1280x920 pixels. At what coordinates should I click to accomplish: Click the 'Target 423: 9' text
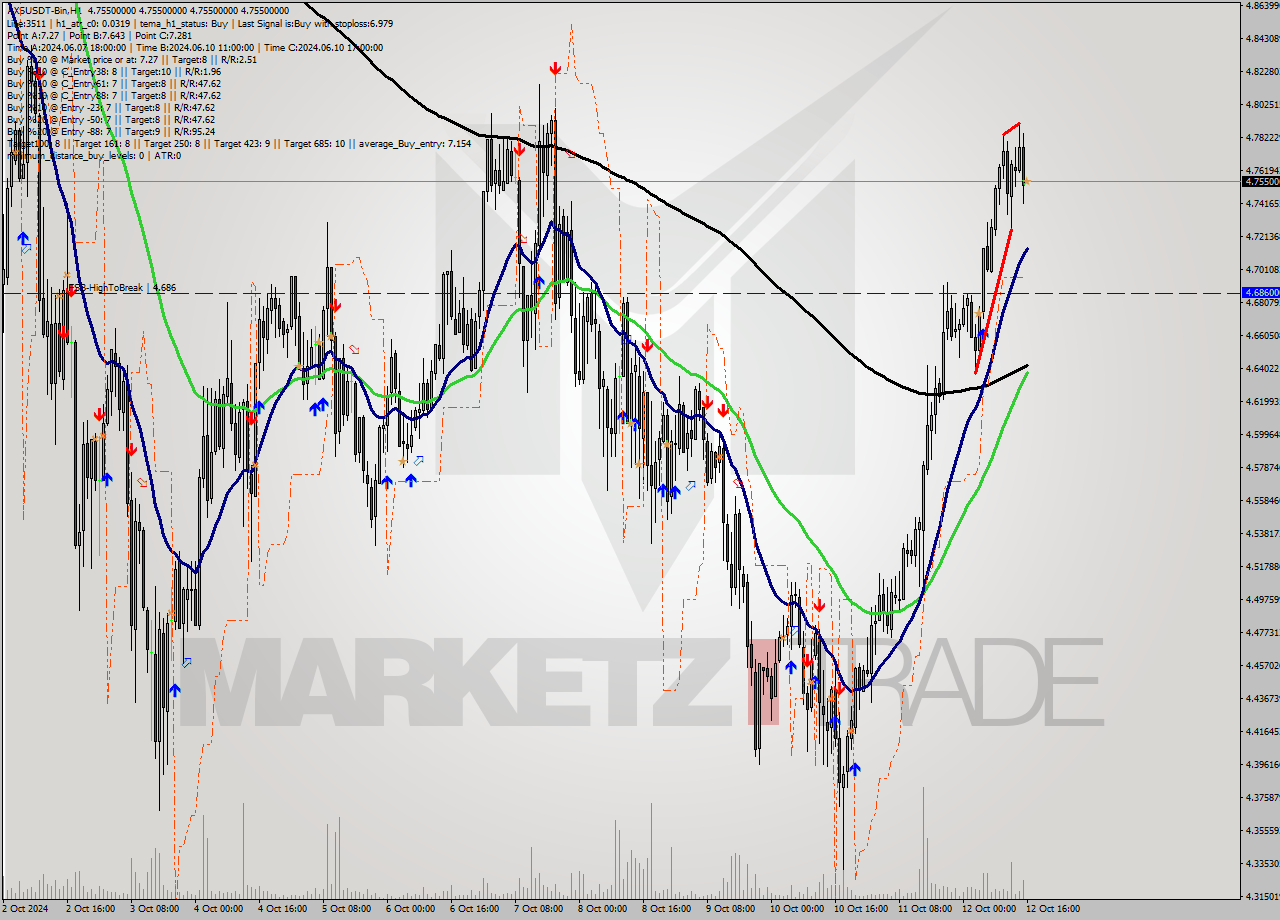tap(242, 143)
